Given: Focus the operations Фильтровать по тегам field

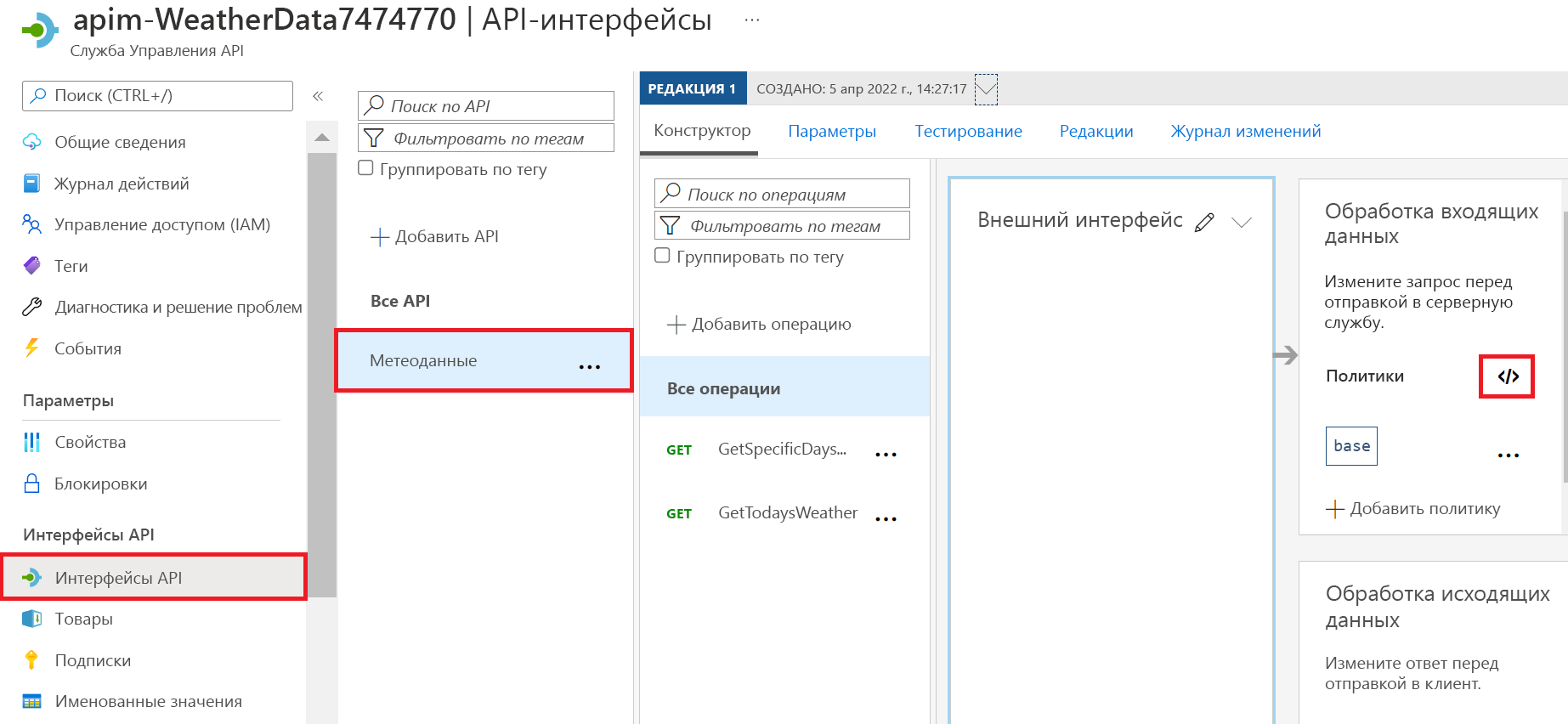Looking at the screenshot, I should coord(782,225).
